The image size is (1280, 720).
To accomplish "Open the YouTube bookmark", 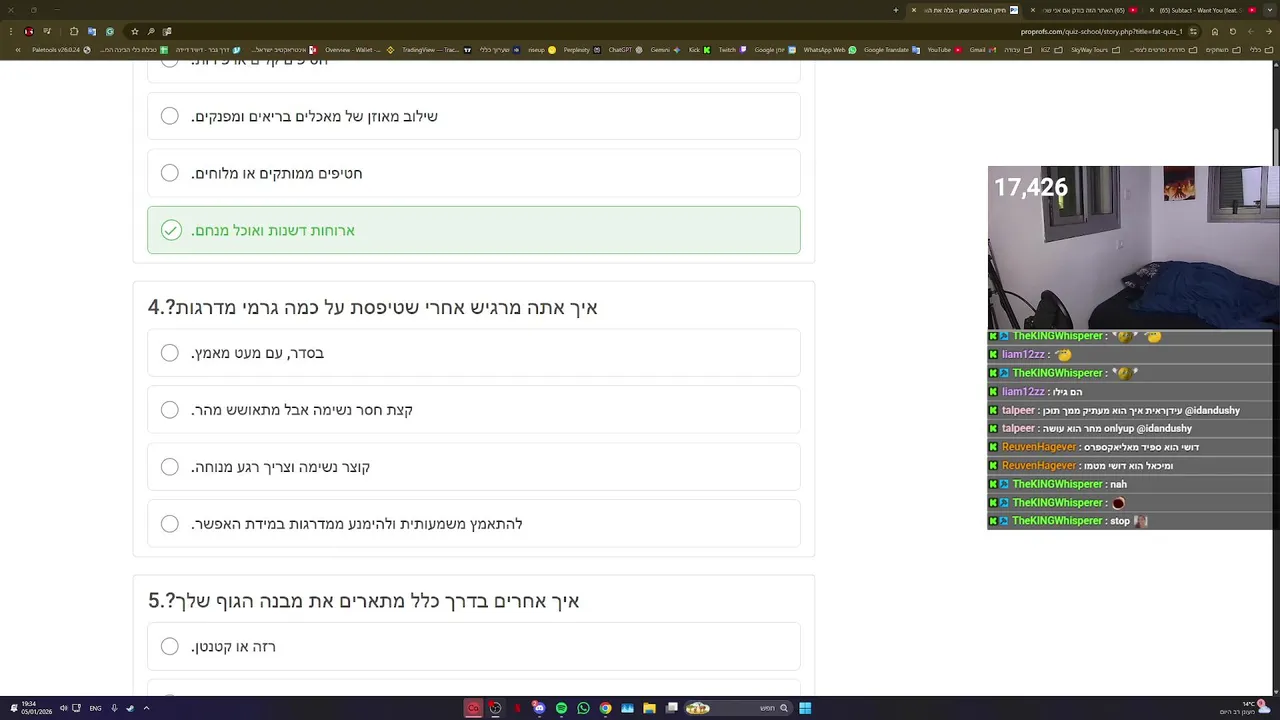I will tap(944, 50).
